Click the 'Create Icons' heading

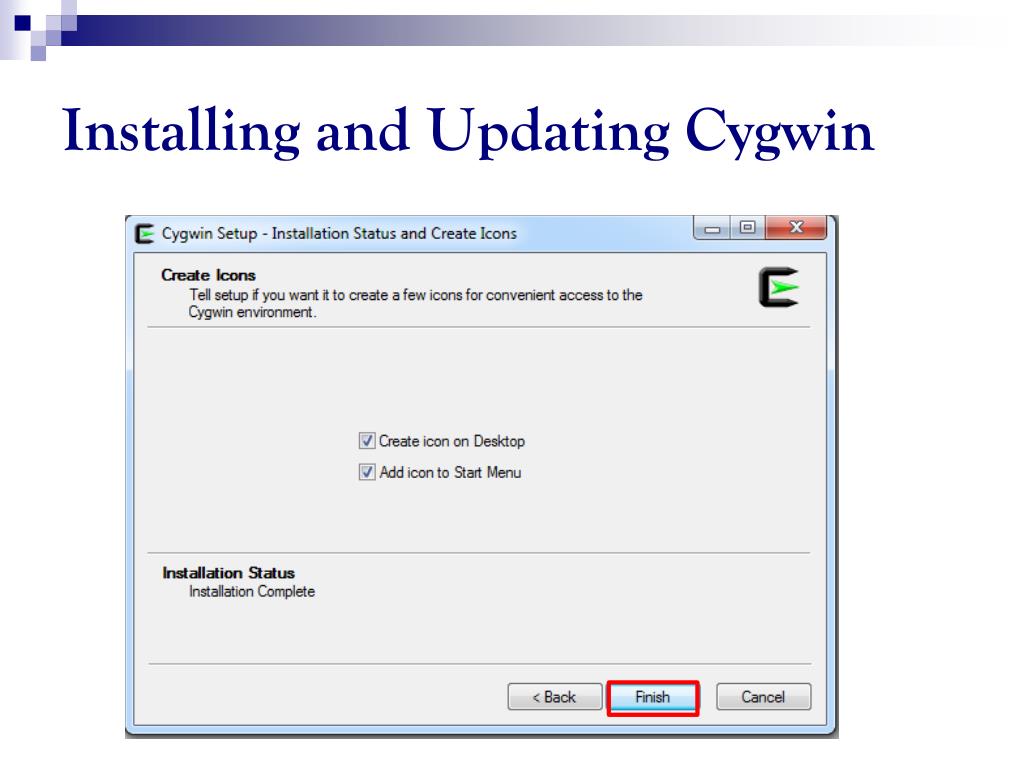(208, 275)
